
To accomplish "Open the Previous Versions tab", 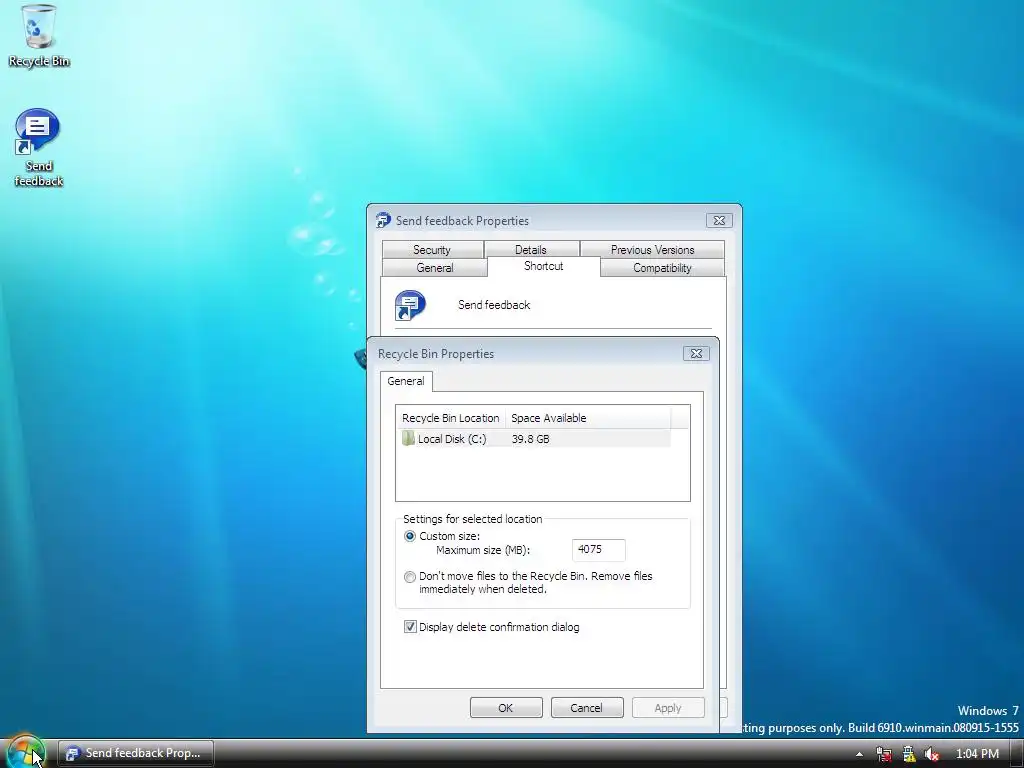I will coord(652,249).
